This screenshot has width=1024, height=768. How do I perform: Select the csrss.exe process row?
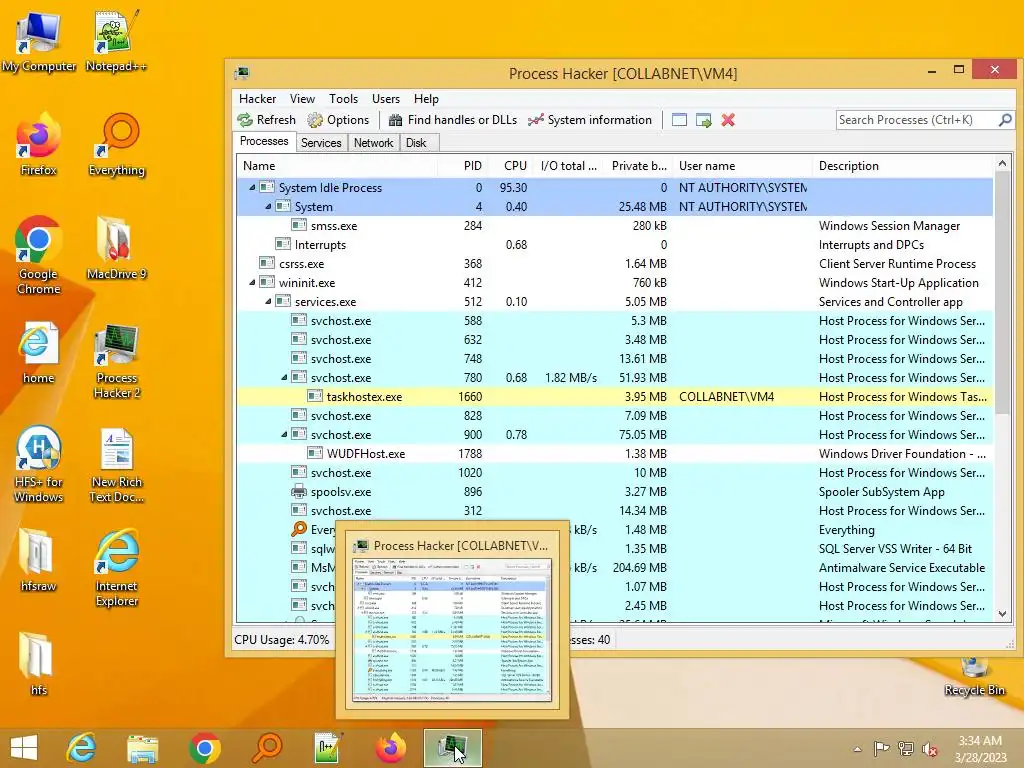[x=615, y=264]
